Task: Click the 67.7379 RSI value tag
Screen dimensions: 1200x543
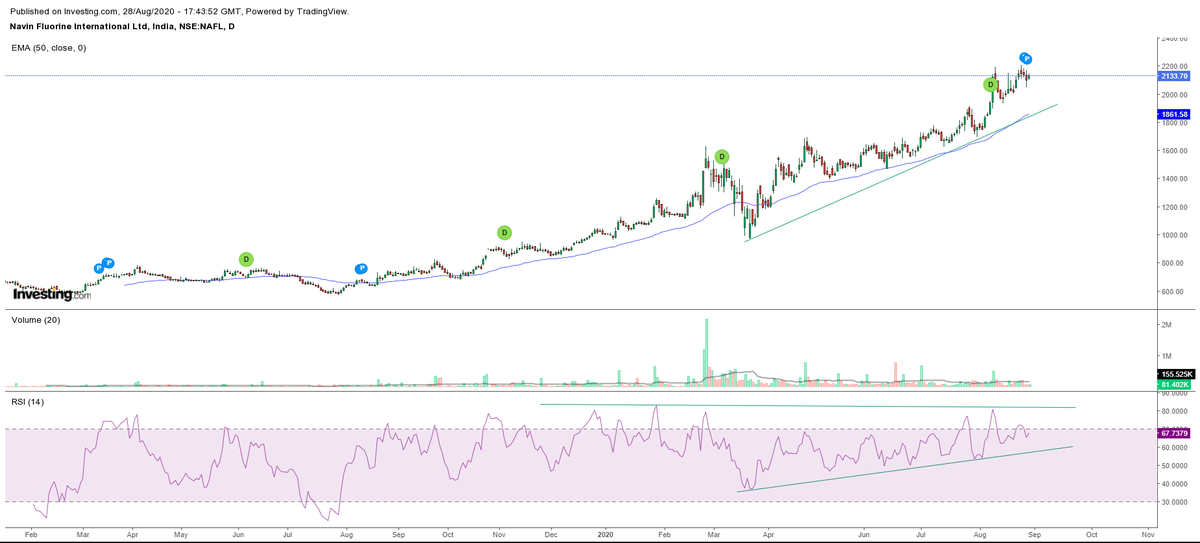Action: pyautogui.click(x=1174, y=433)
